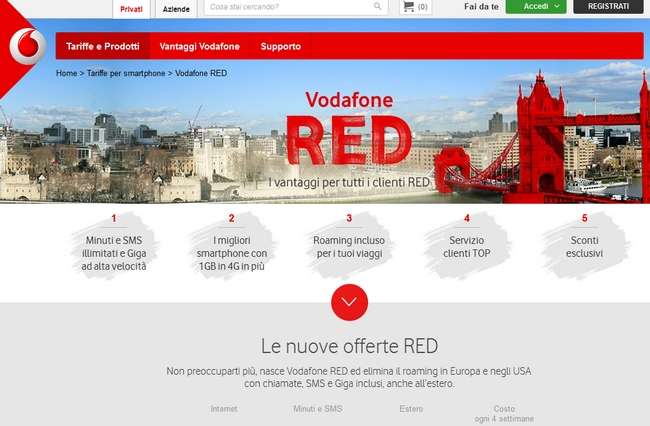650x426 pixels.
Task: Open the Tariffe e Prodotti menu
Action: click(103, 46)
